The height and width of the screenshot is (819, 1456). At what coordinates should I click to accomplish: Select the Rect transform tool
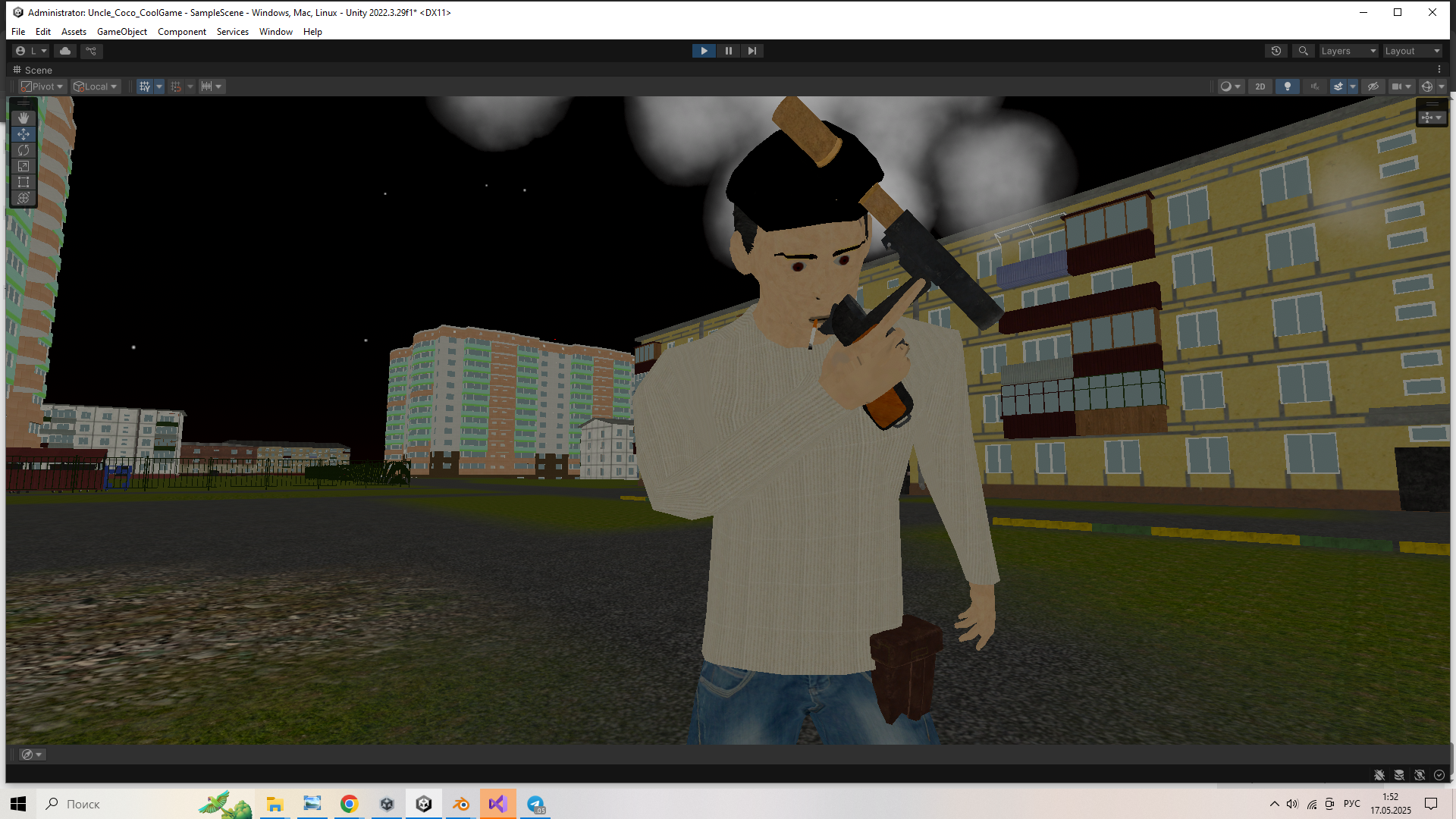coord(24,182)
